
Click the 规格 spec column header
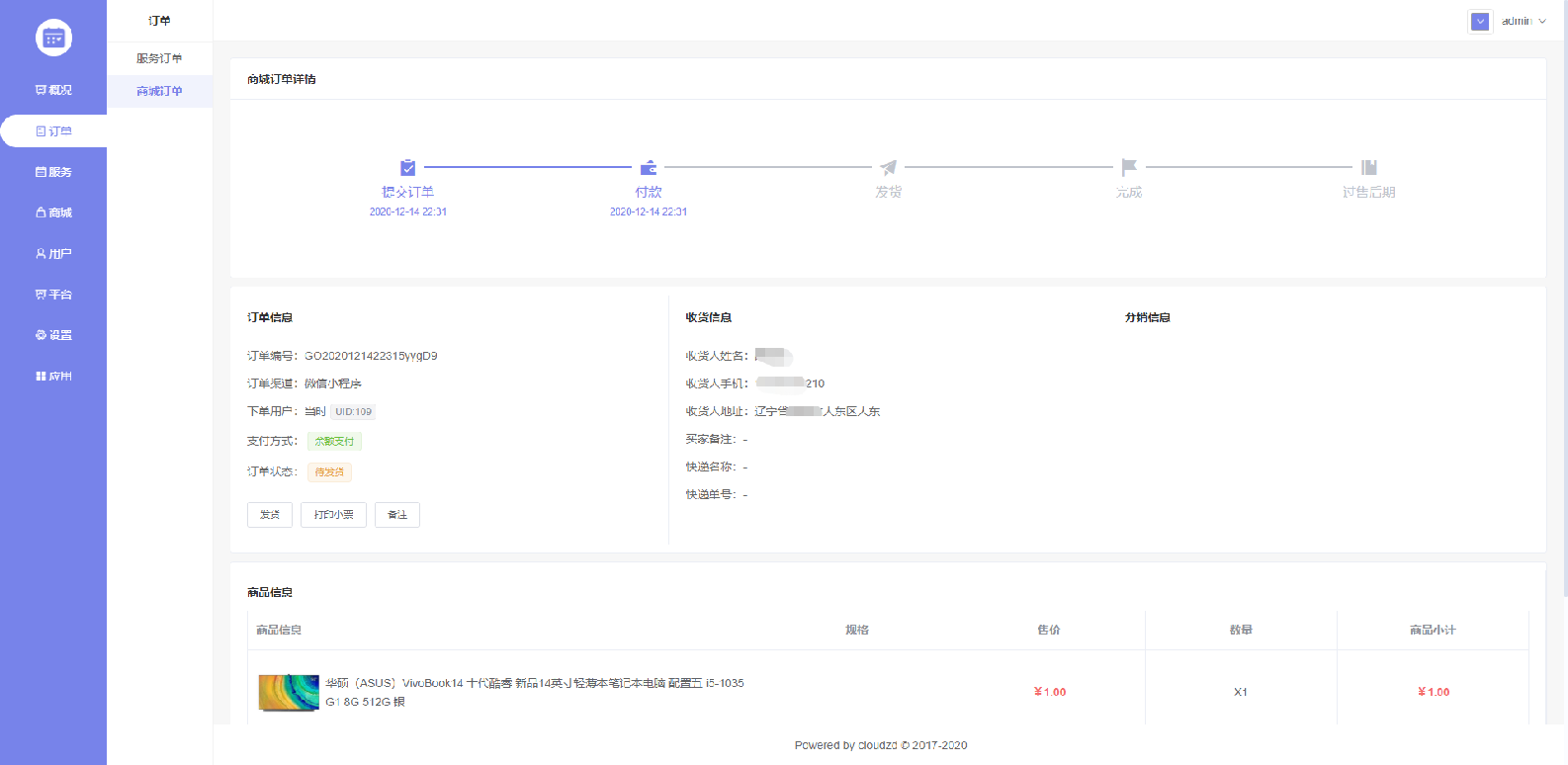pyautogui.click(x=857, y=630)
